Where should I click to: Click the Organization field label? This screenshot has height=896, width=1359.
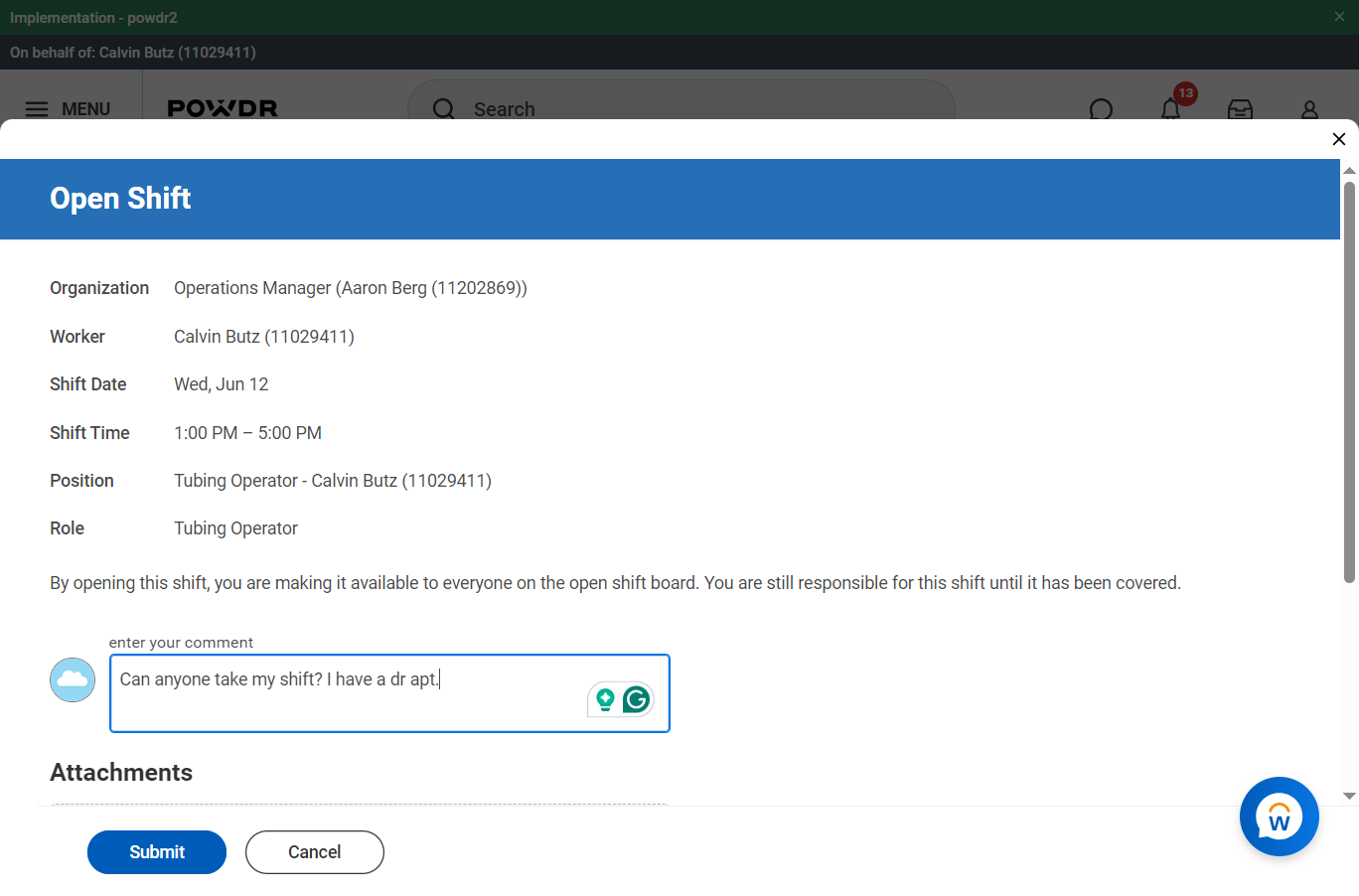tap(99, 288)
